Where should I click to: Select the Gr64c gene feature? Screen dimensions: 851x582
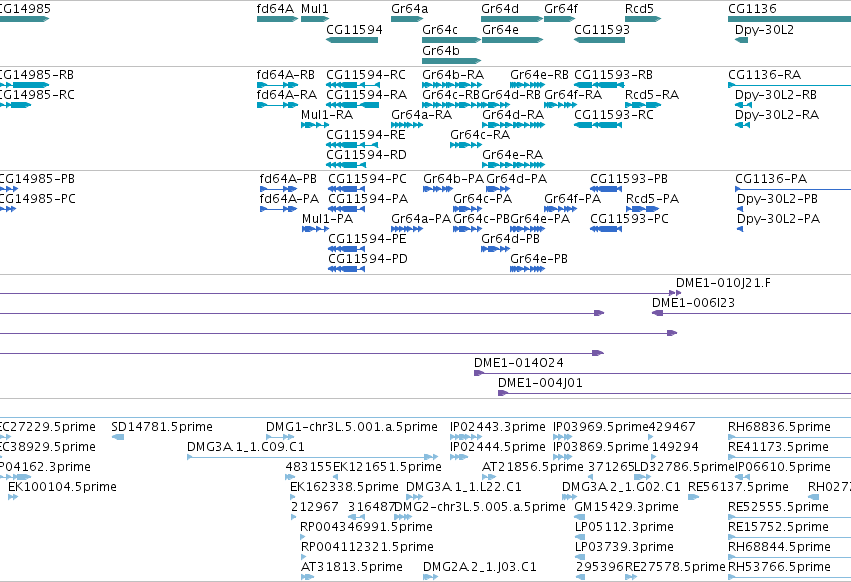[452, 40]
